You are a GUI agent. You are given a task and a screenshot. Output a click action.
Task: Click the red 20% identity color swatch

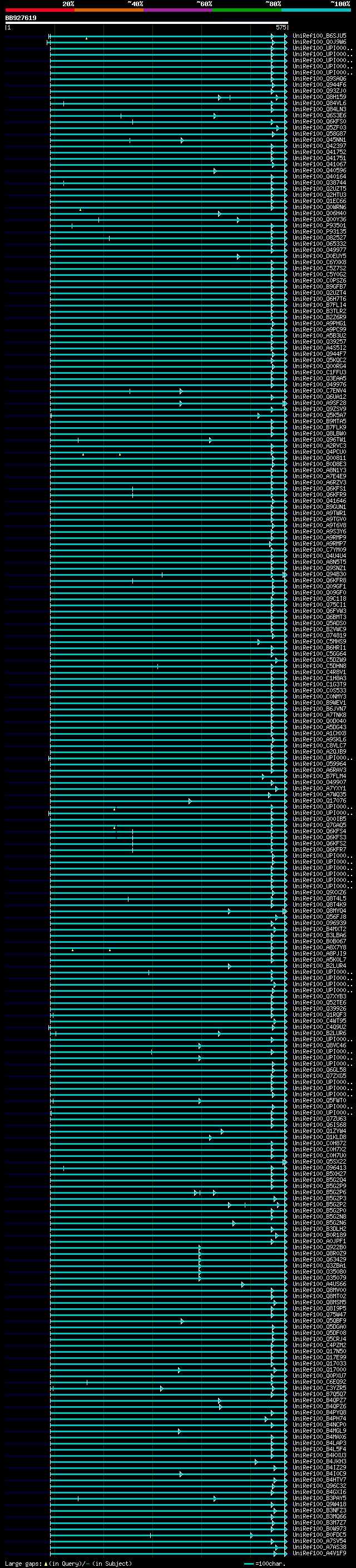click(39, 10)
